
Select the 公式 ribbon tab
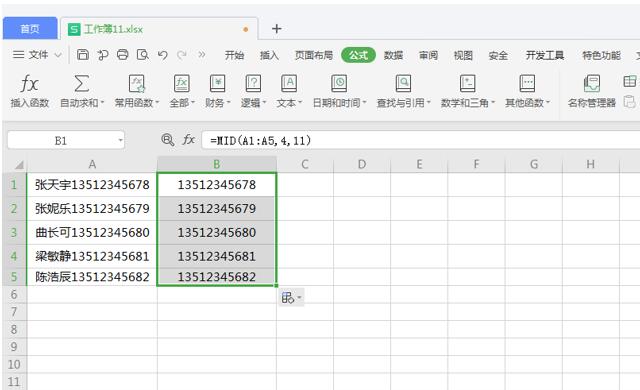point(358,55)
